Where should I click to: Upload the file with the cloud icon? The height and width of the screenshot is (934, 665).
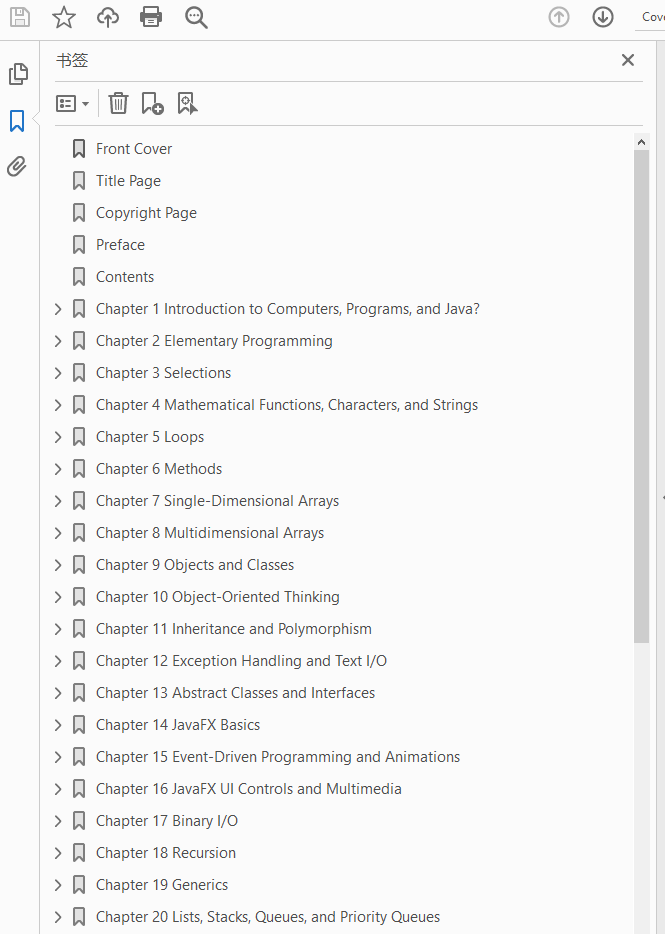point(108,17)
